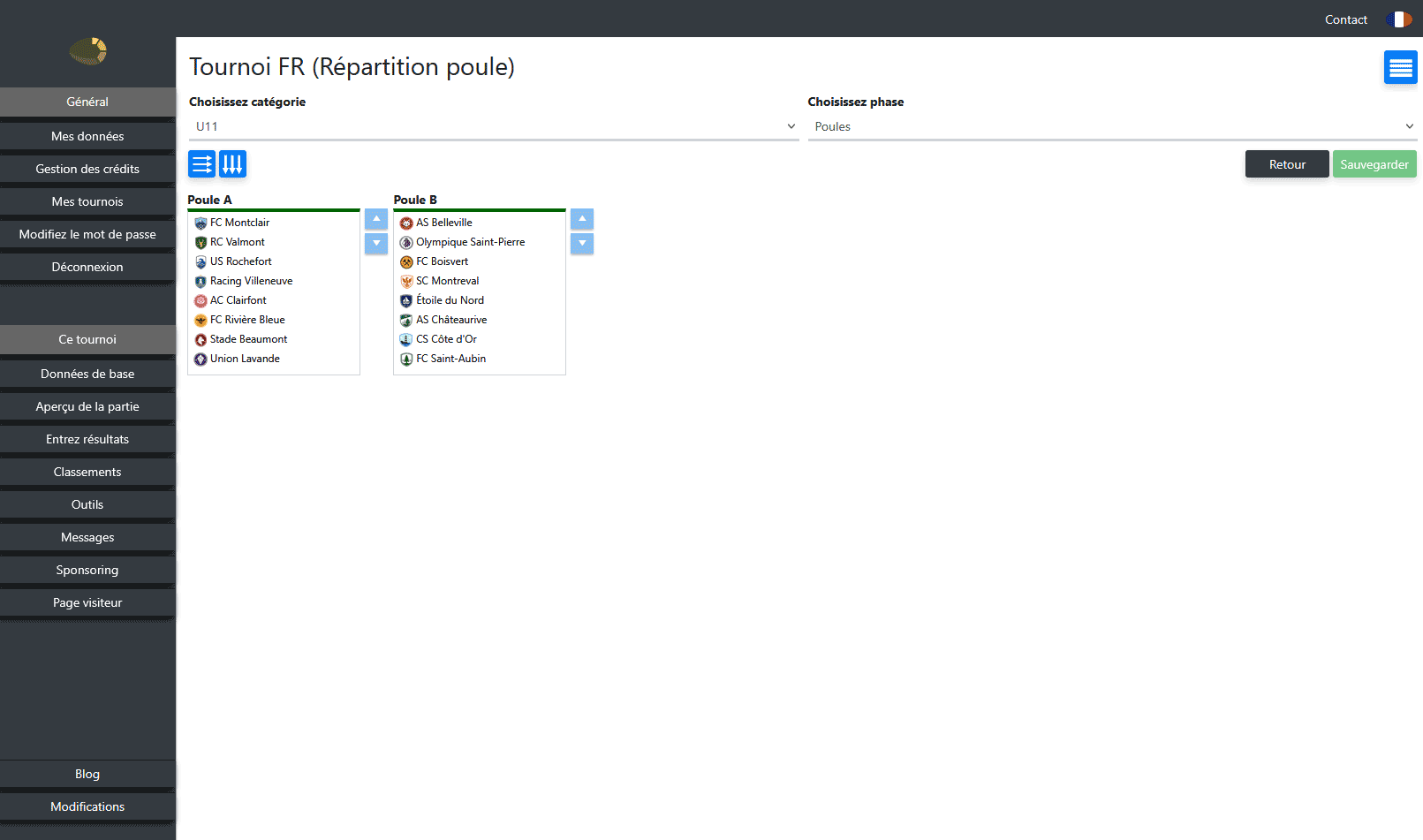Click the site logo in sidebar
Viewport: 1423px width, 840px height.
pyautogui.click(x=88, y=51)
